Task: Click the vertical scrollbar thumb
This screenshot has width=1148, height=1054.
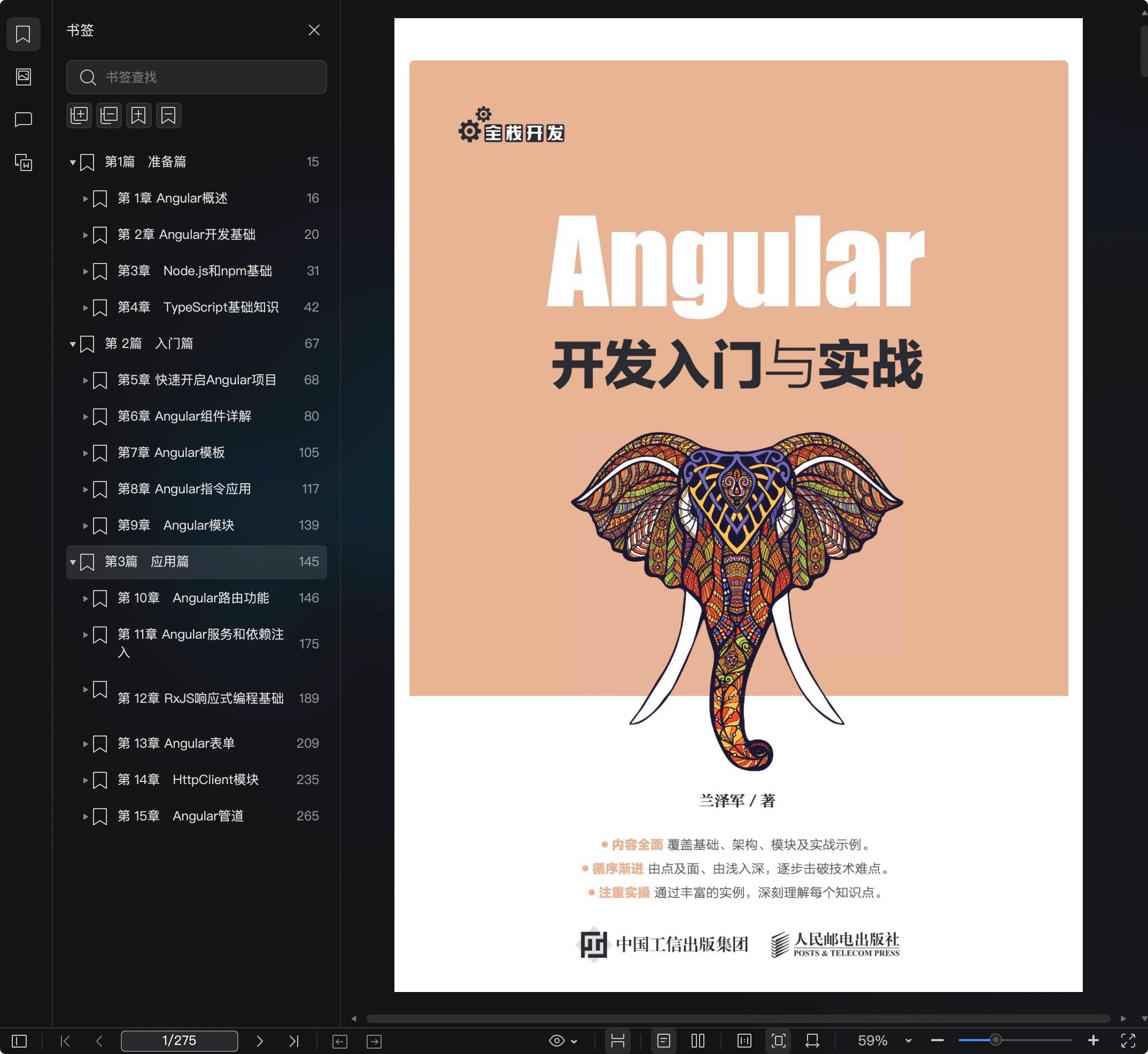Action: 1143,50
